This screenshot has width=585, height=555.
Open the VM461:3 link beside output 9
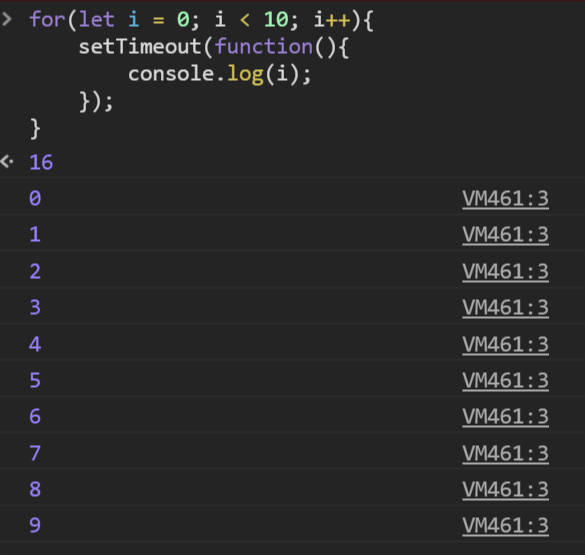(505, 526)
